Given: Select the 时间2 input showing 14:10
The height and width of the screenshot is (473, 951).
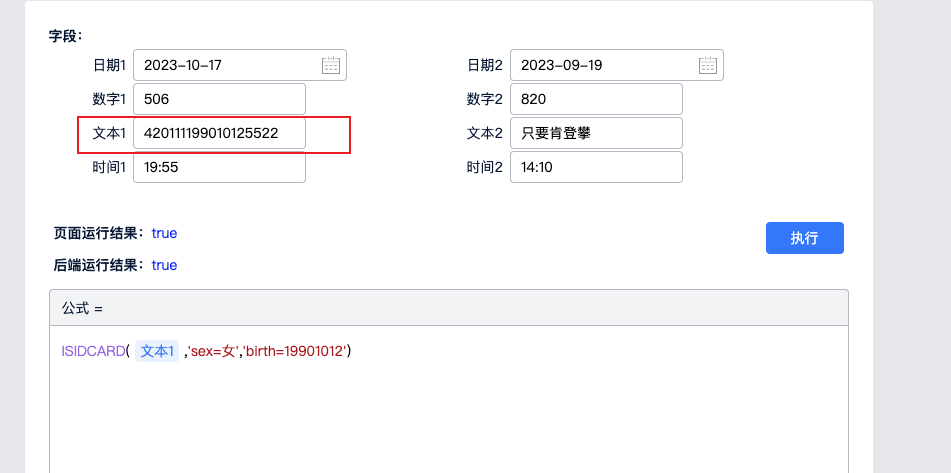Looking at the screenshot, I should click(x=596, y=167).
